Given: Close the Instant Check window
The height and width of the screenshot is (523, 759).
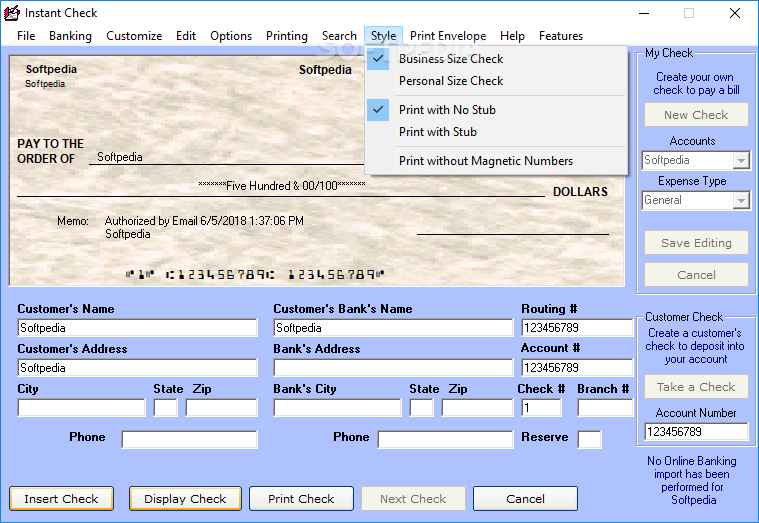Looking at the screenshot, I should tap(735, 13).
